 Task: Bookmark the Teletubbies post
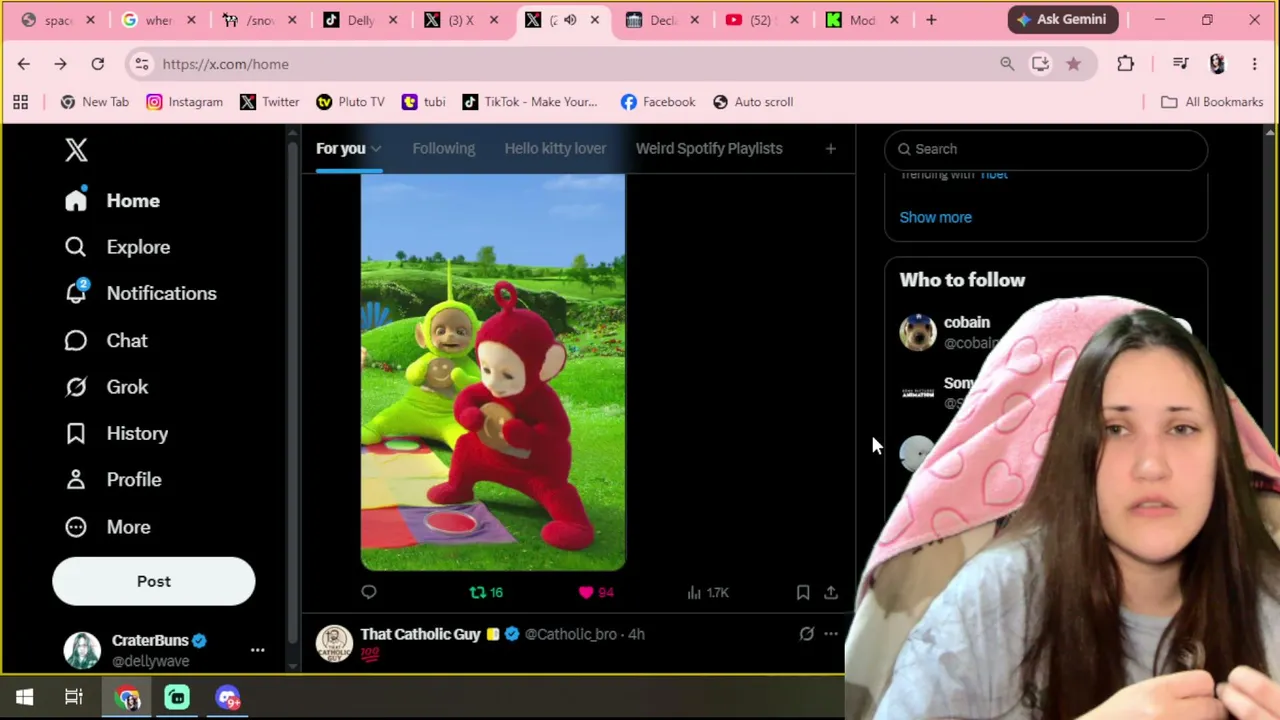803,592
